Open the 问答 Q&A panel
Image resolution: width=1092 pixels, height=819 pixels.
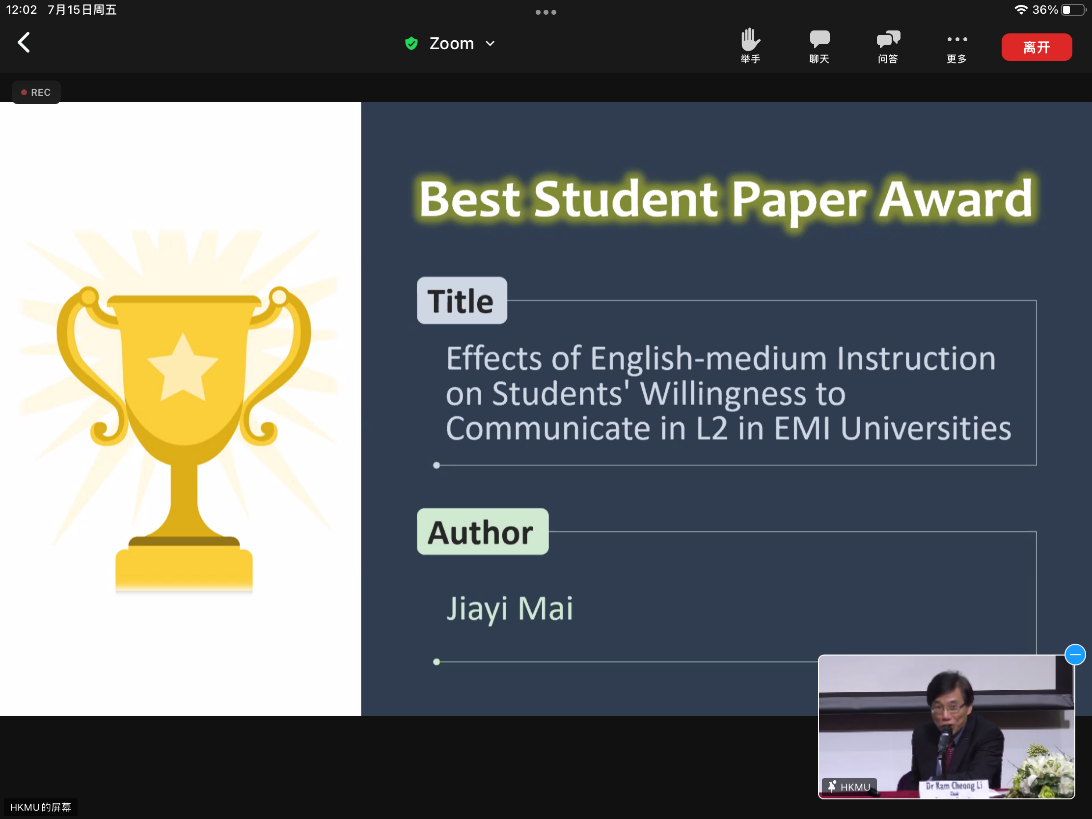coord(887,46)
